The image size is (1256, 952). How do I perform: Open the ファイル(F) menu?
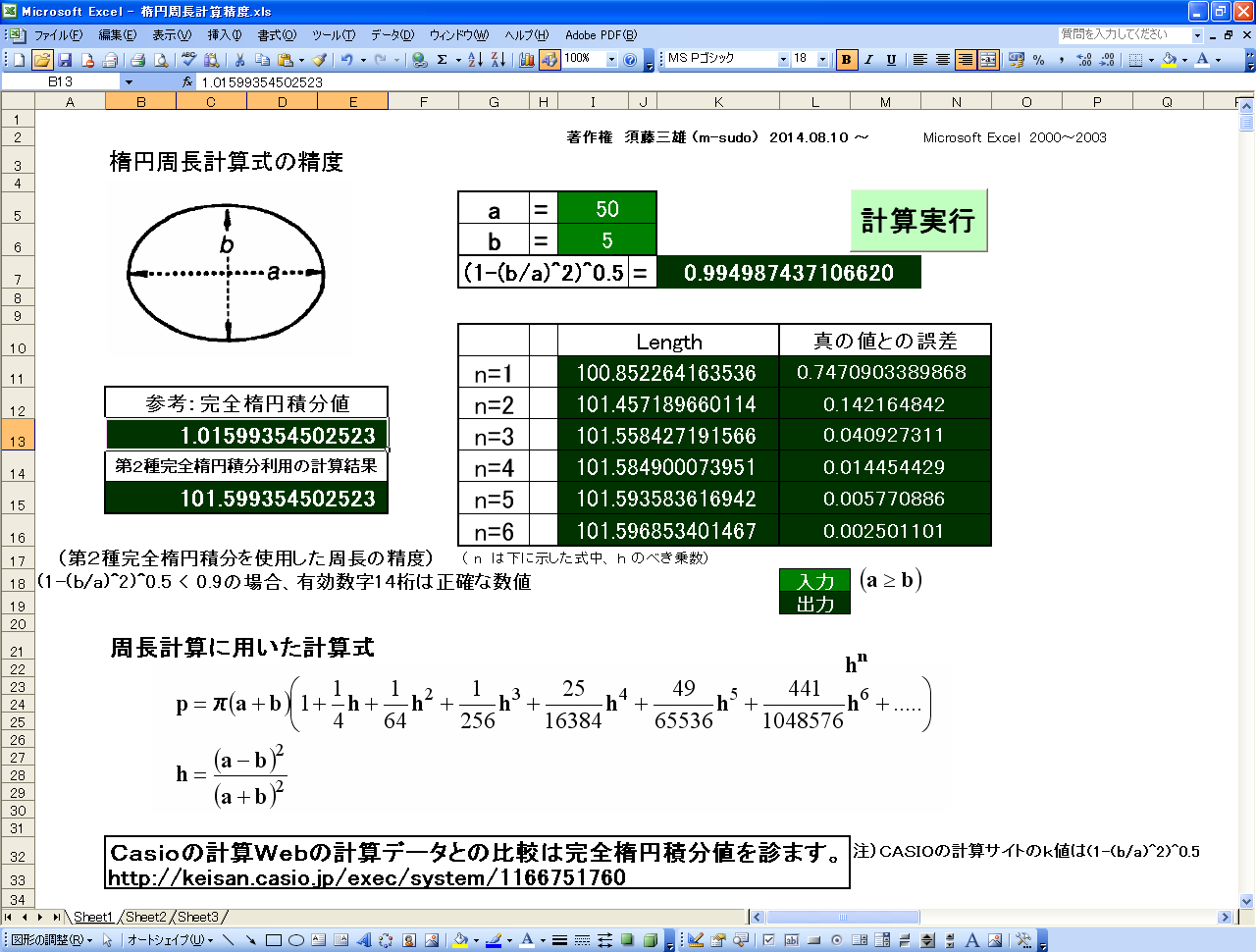[x=58, y=35]
